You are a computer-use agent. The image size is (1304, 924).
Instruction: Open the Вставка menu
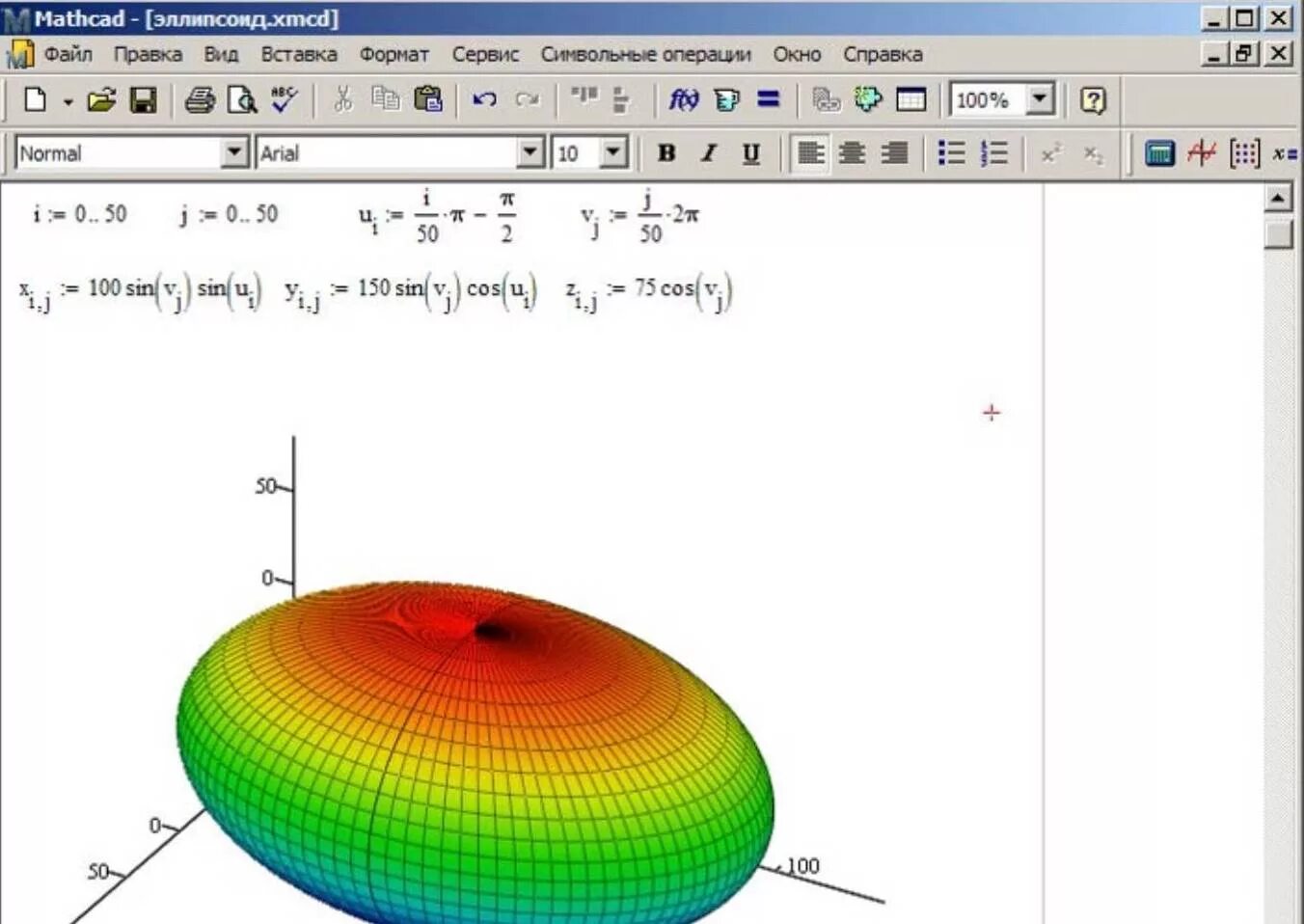(x=299, y=54)
